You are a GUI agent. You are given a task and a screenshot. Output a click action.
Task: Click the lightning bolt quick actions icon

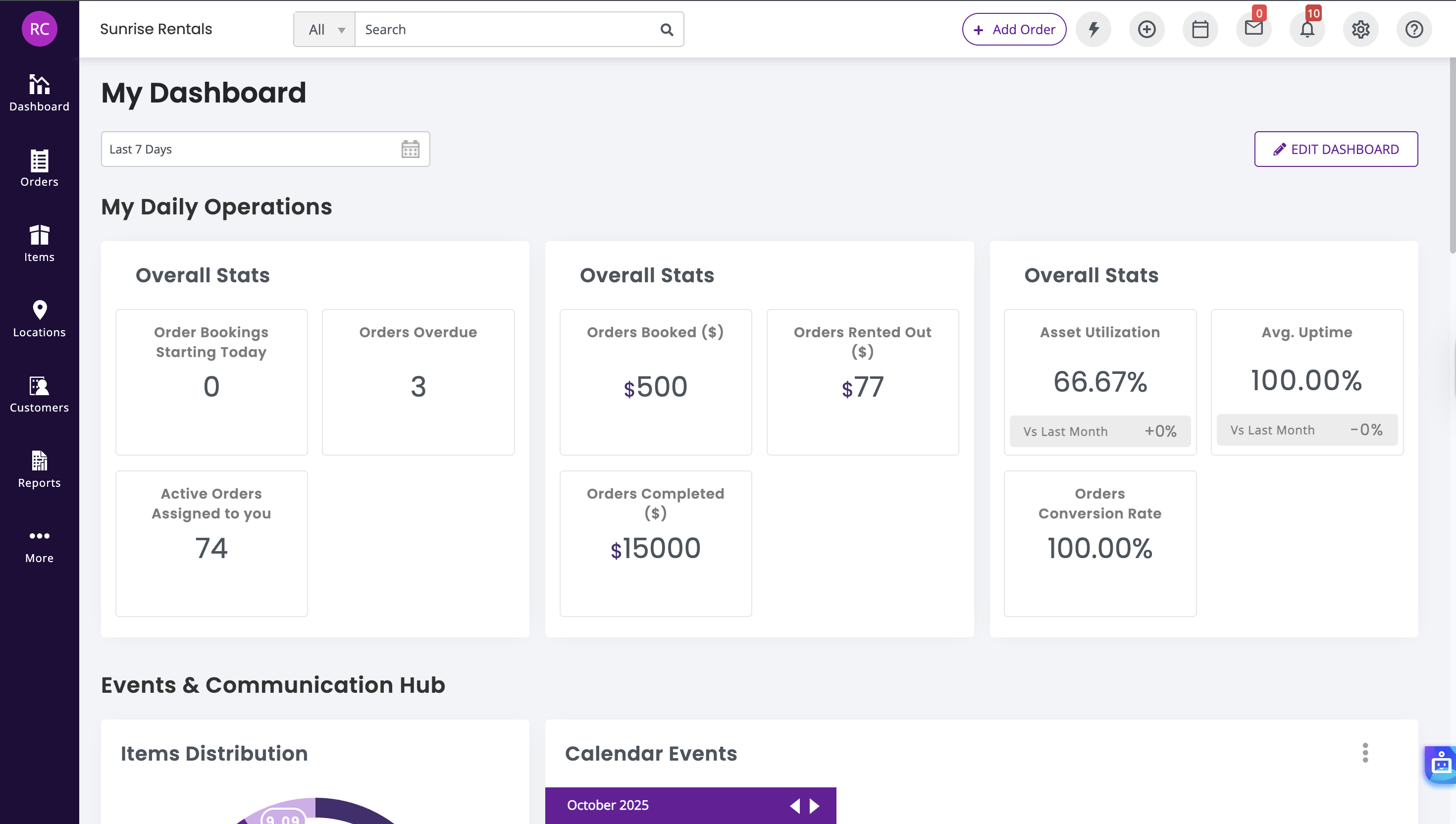pos(1093,29)
